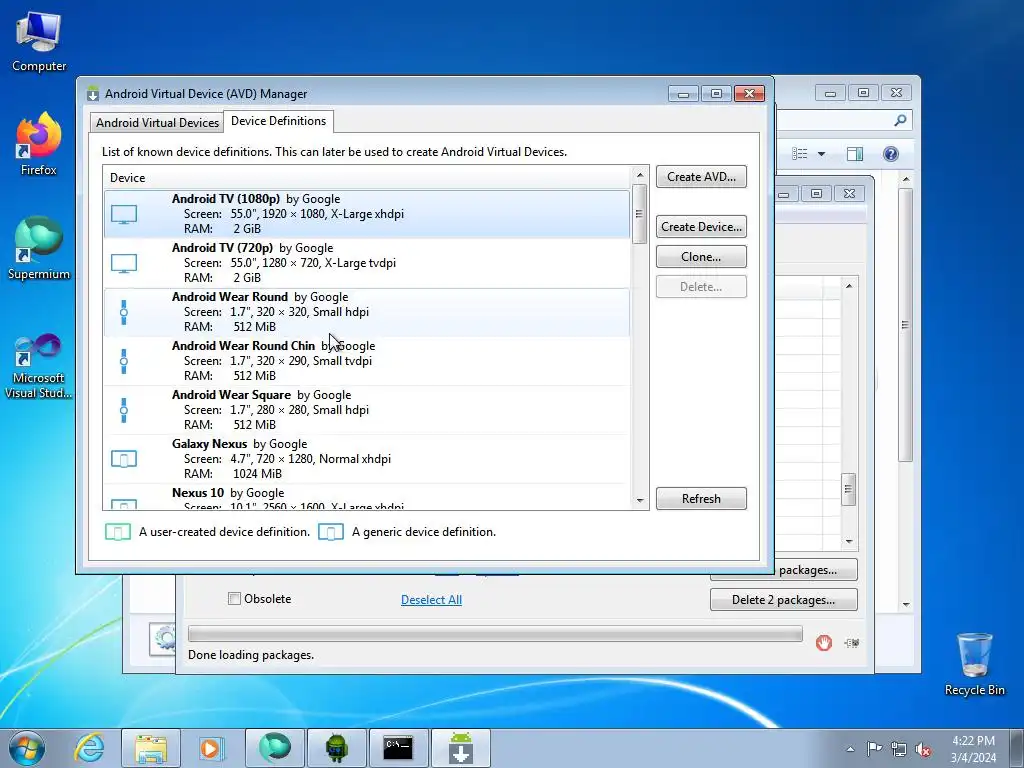This screenshot has height=768, width=1024.
Task: Open view options dropdown arrow in Explorer
Action: (822, 154)
